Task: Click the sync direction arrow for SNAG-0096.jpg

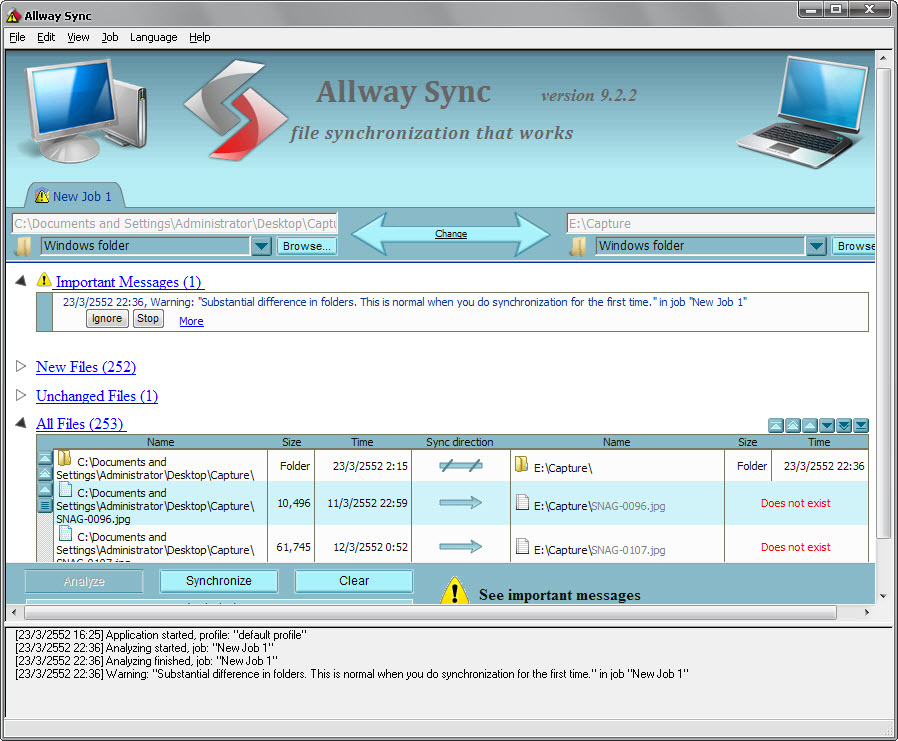Action: 460,503
